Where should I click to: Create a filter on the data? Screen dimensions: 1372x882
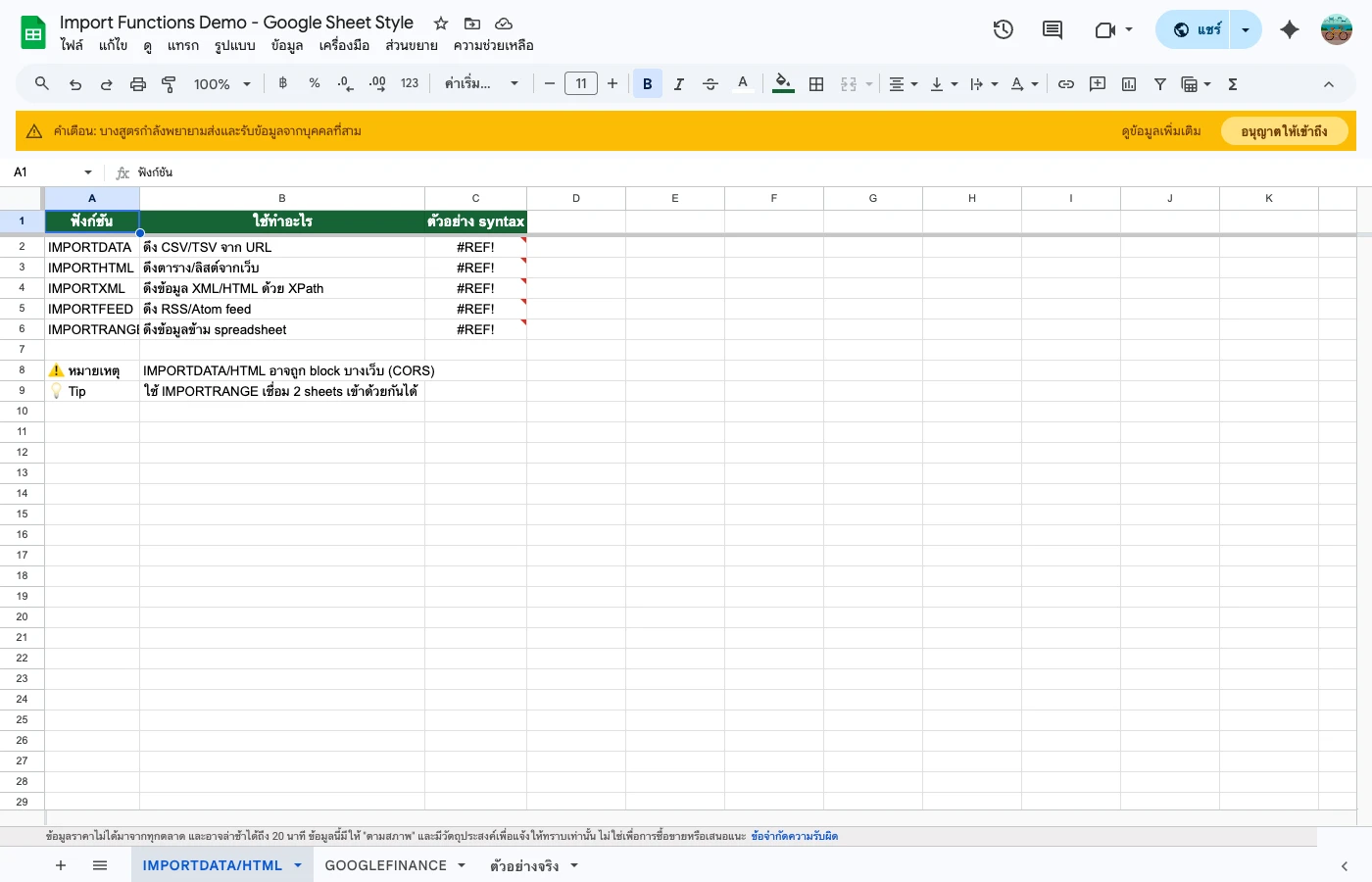tap(1159, 83)
